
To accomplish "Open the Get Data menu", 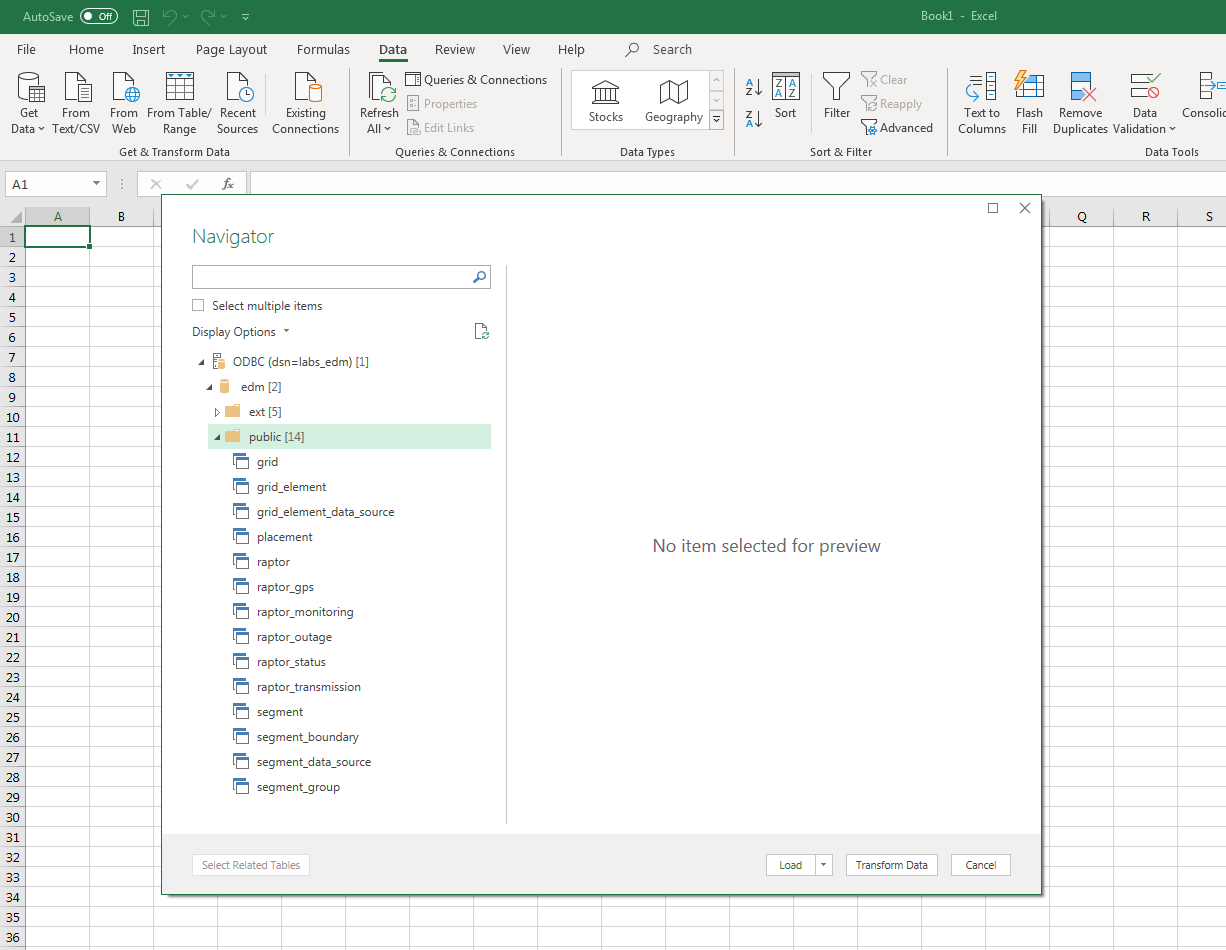I will (x=30, y=103).
